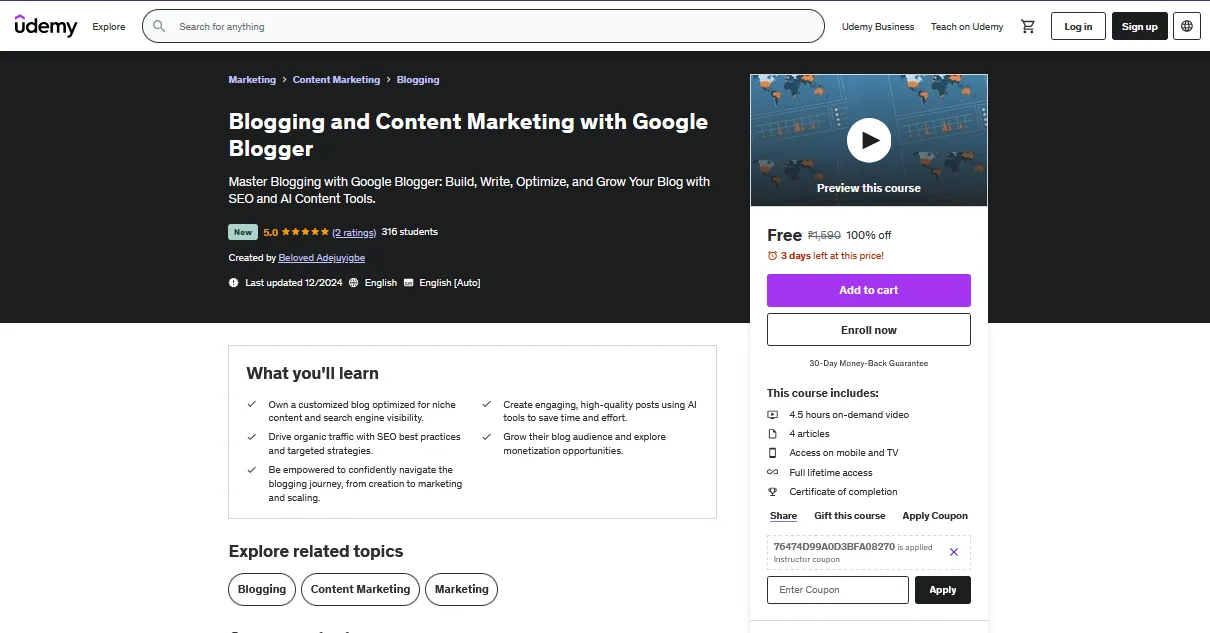Click the 4.5 hours on-demand video text

(x=849, y=415)
